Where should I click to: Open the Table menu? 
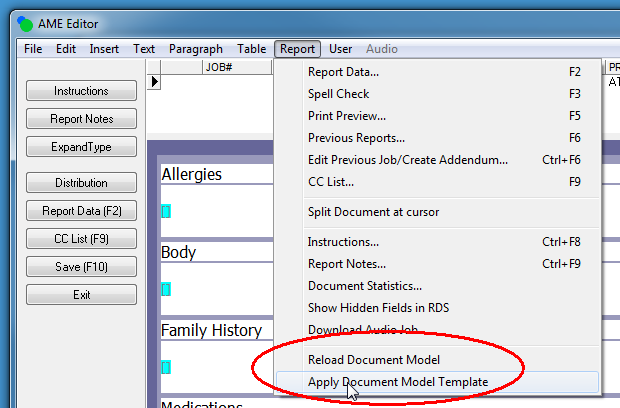[251, 49]
